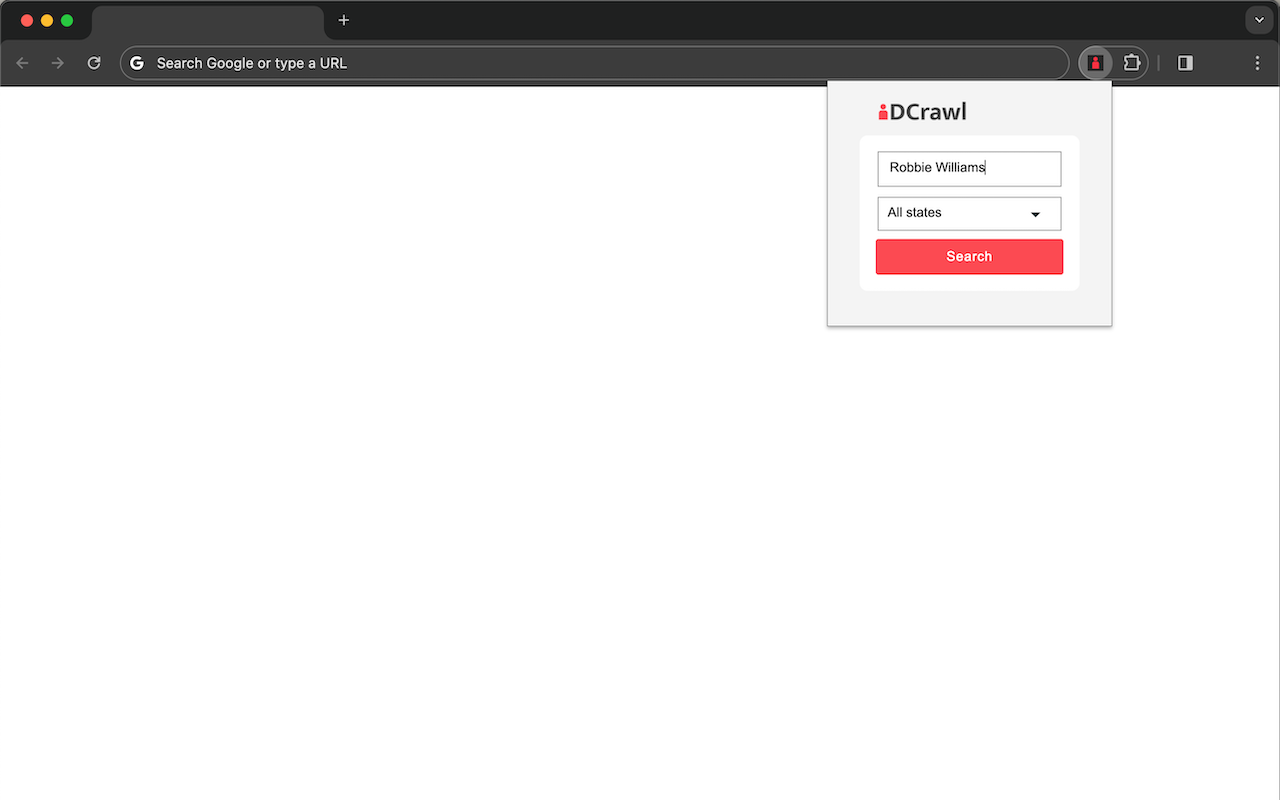Open the Extensions puzzle piece menu
This screenshot has width=1280, height=800.
click(x=1131, y=63)
